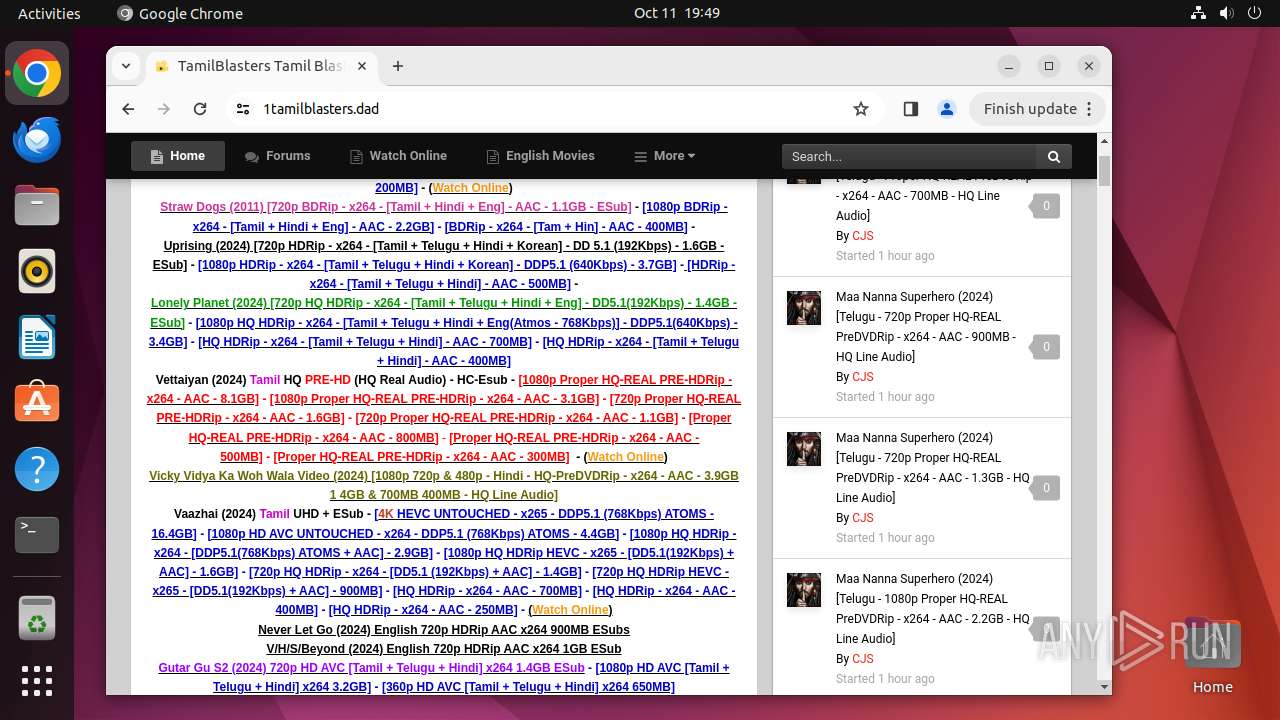Open the Chrome profile avatar

click(x=946, y=109)
